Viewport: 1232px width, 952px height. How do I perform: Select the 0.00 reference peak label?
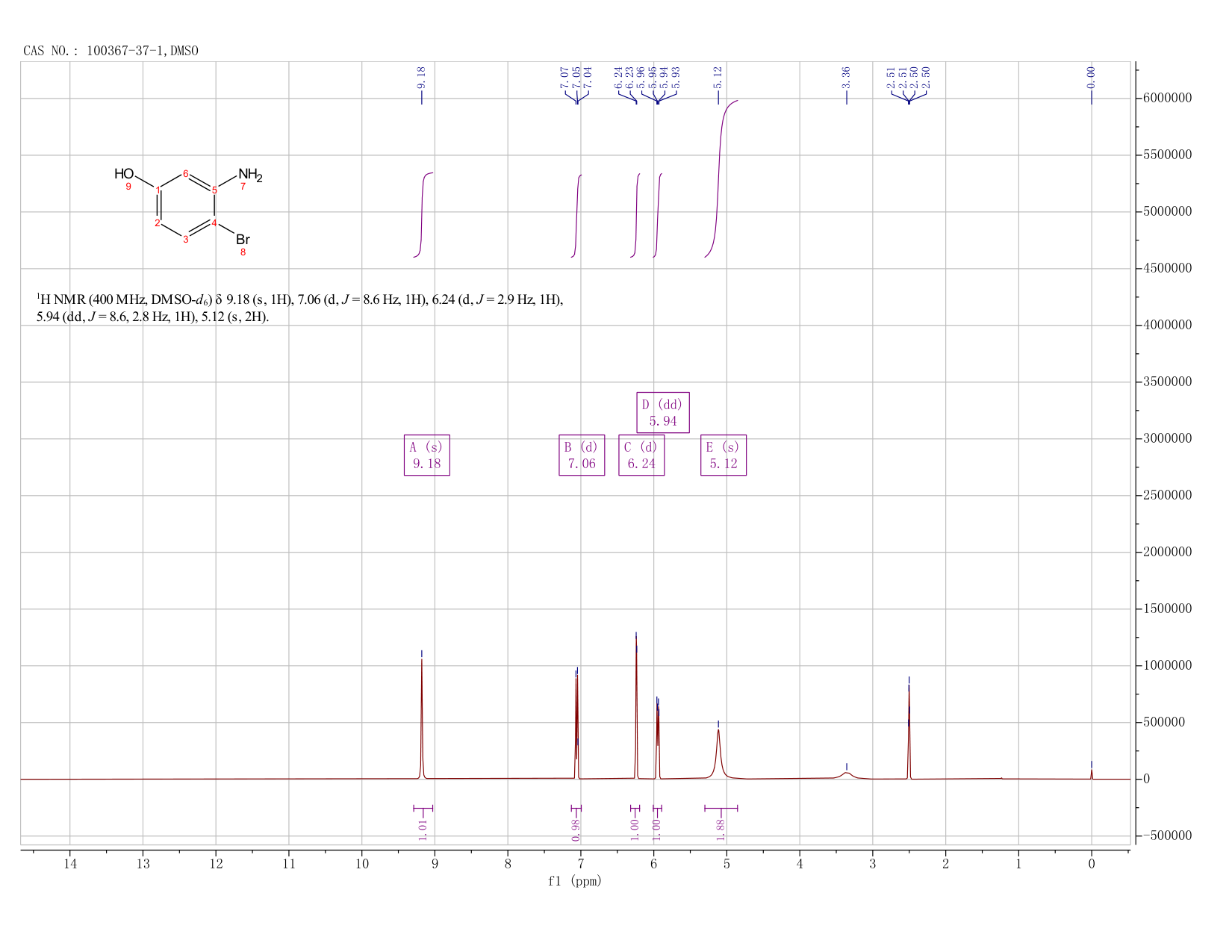coord(1091,78)
